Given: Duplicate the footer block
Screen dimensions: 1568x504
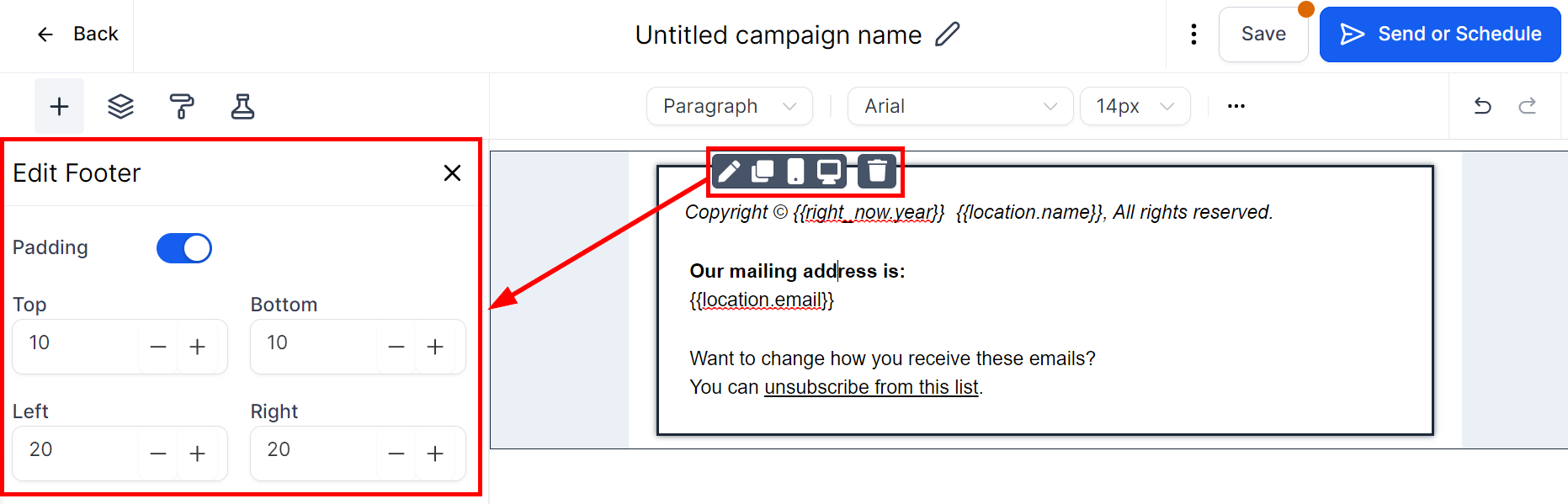Looking at the screenshot, I should pyautogui.click(x=763, y=172).
